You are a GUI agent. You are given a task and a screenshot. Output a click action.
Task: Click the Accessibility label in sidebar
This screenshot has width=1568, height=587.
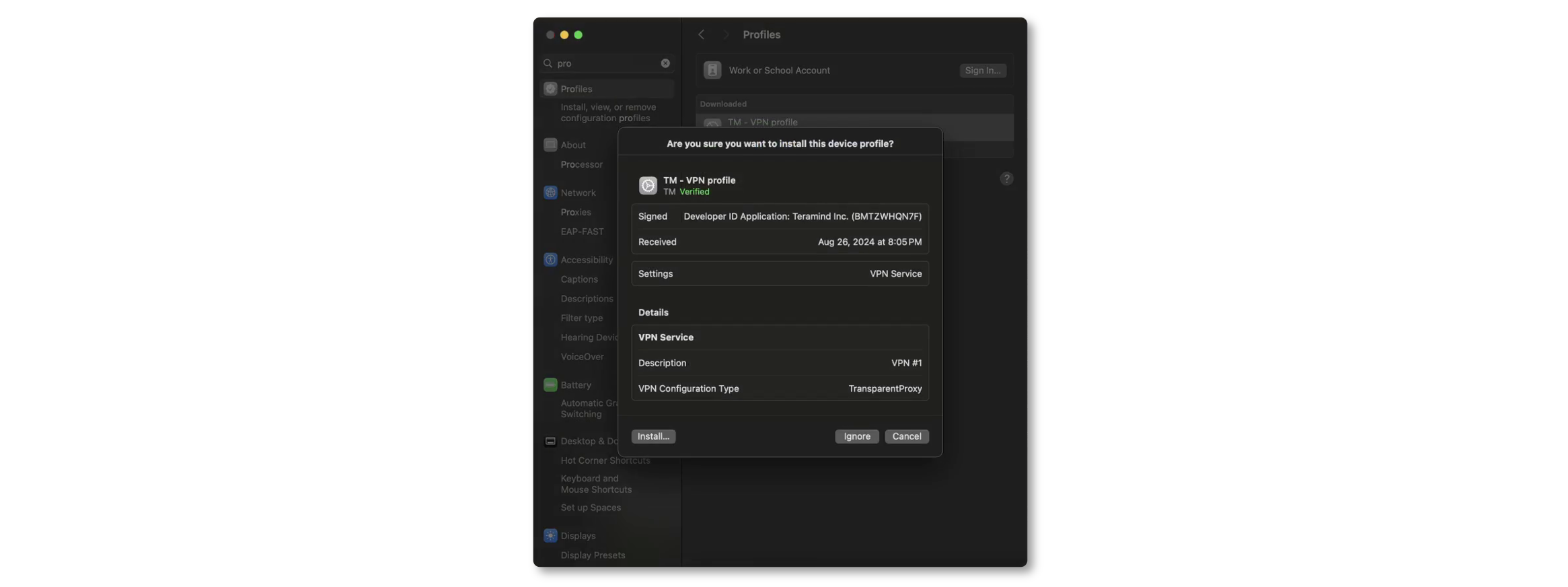tap(587, 260)
